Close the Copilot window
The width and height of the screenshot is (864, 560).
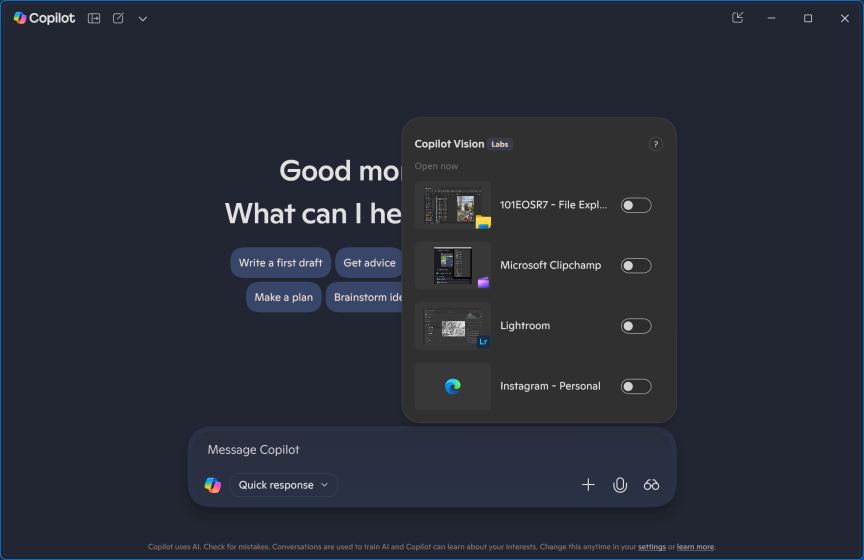(x=845, y=18)
